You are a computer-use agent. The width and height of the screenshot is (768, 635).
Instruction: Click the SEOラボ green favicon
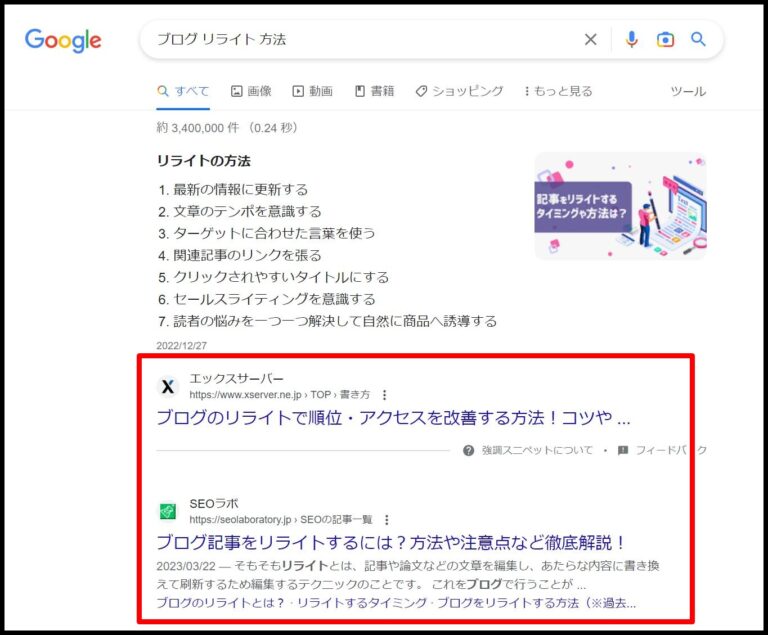[x=168, y=512]
